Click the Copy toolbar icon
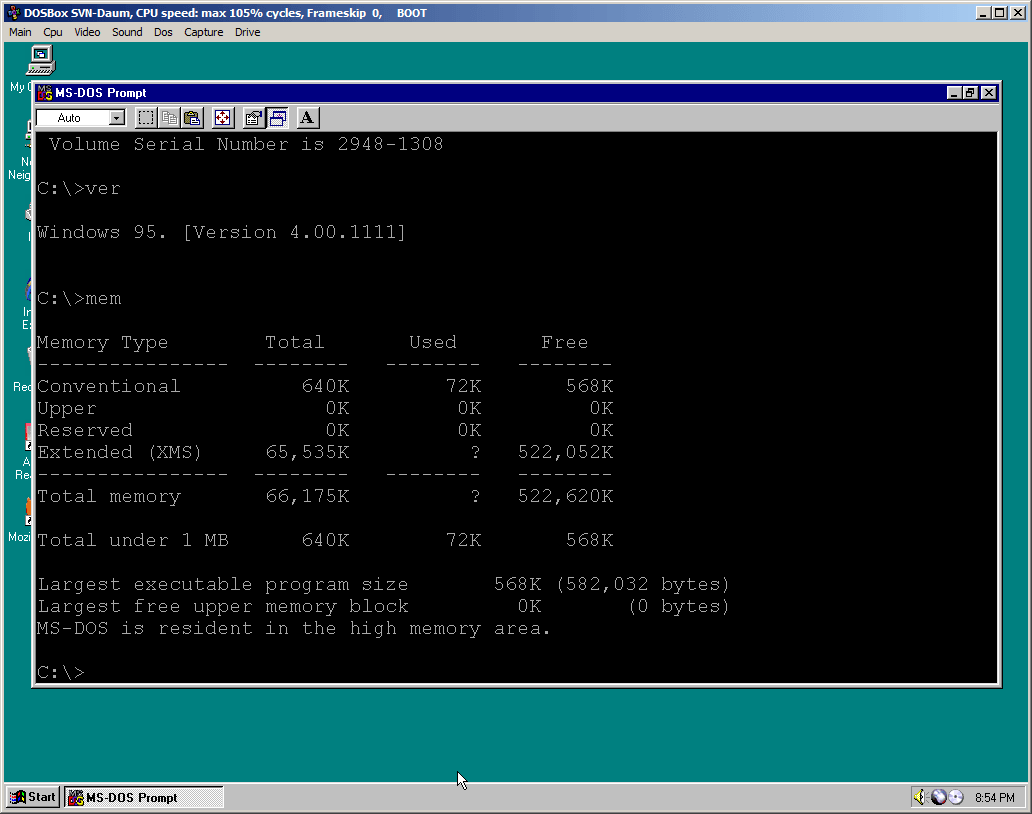Image resolution: width=1032 pixels, height=814 pixels. 169,118
